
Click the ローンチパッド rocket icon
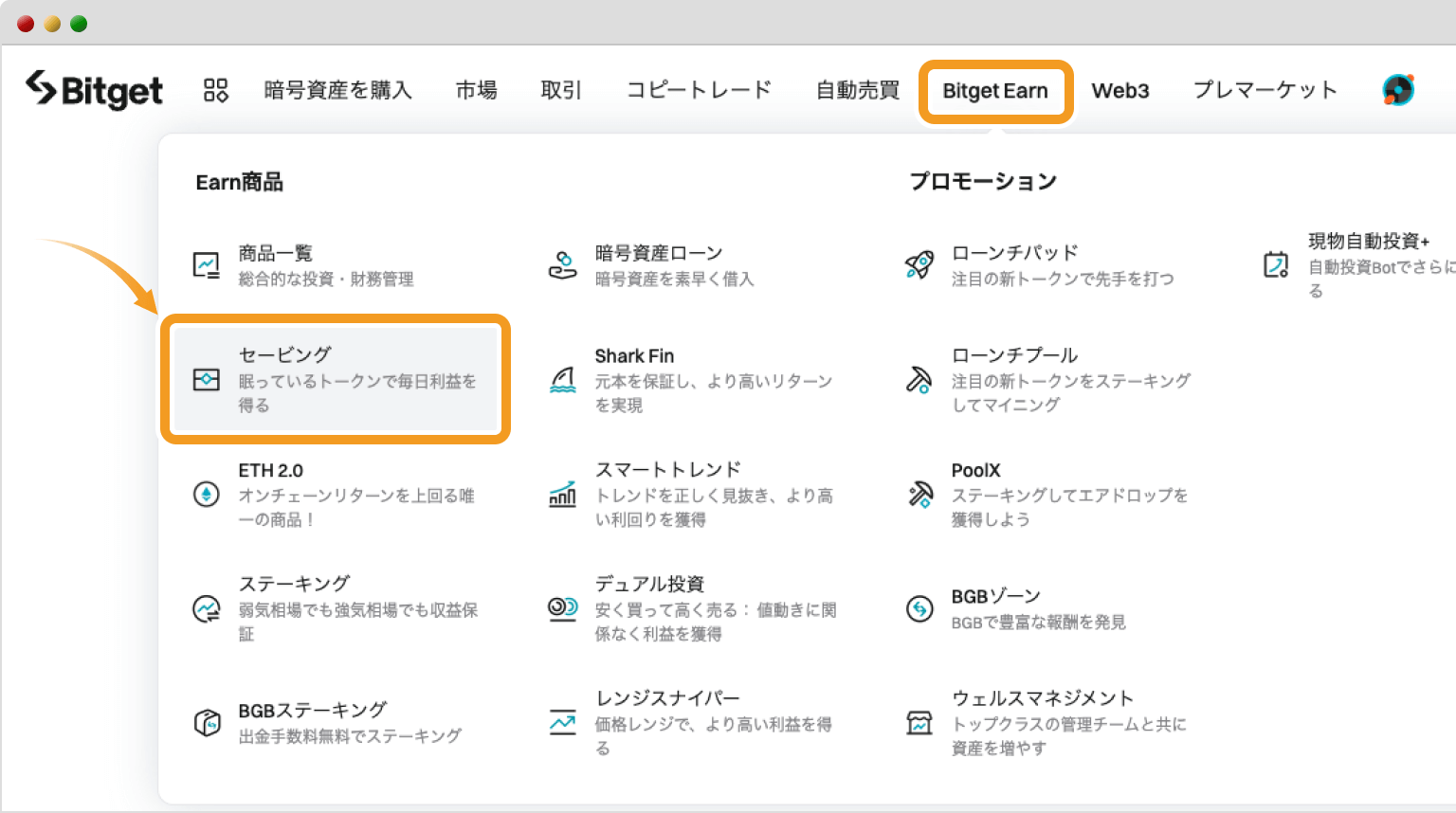pos(919,265)
